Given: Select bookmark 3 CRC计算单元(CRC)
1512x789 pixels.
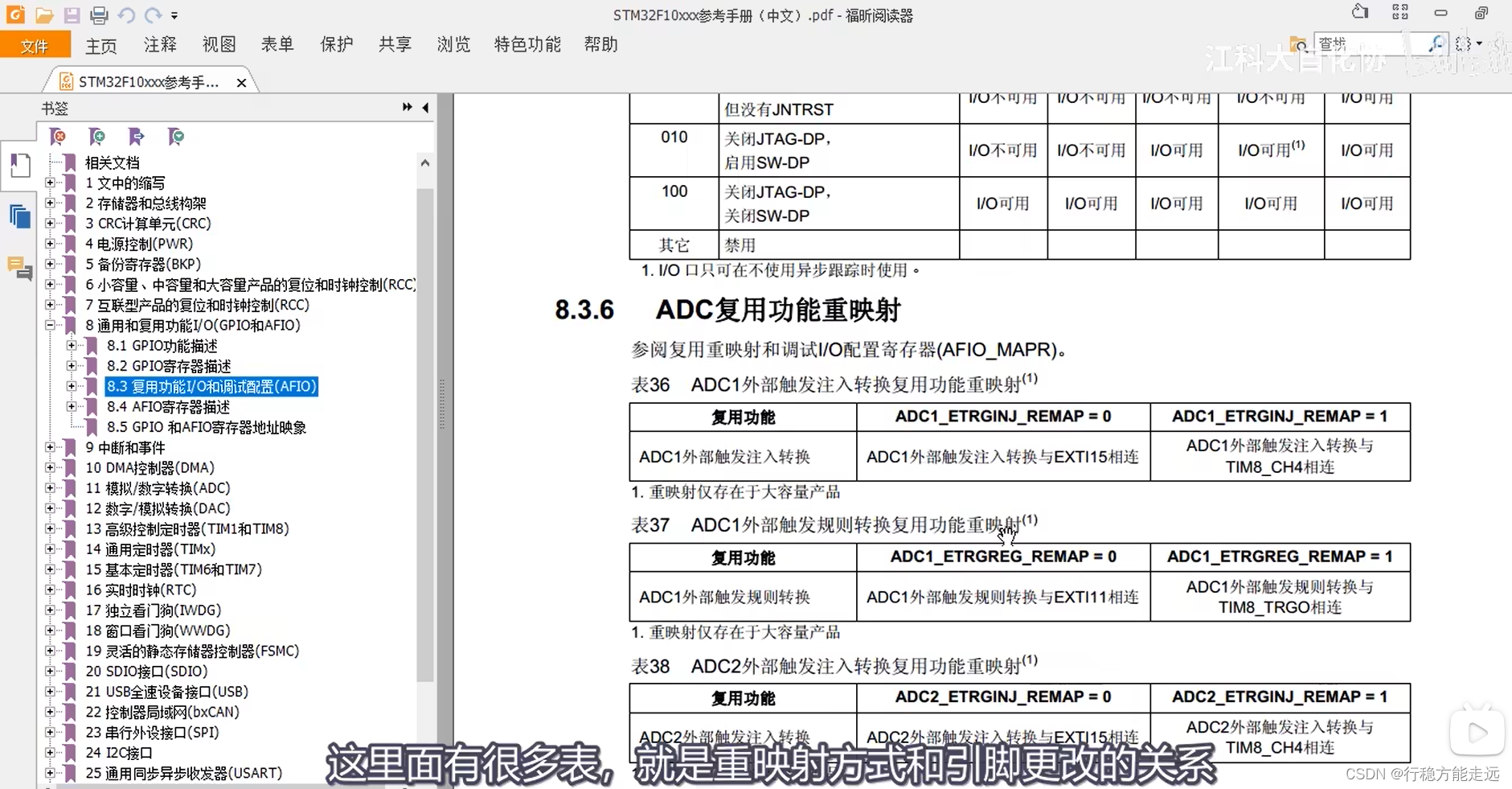Looking at the screenshot, I should tap(148, 224).
